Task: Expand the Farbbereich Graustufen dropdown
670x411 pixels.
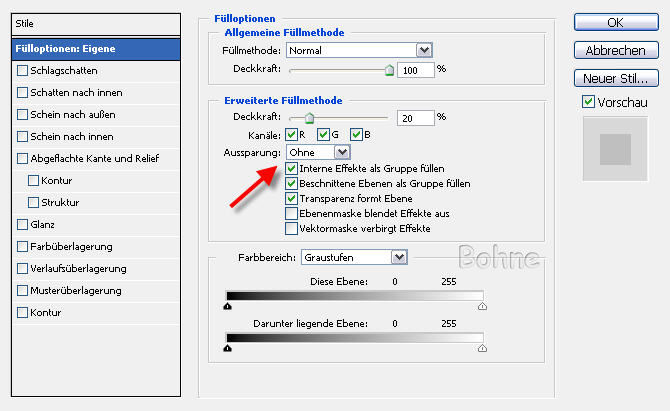Action: tap(399, 257)
